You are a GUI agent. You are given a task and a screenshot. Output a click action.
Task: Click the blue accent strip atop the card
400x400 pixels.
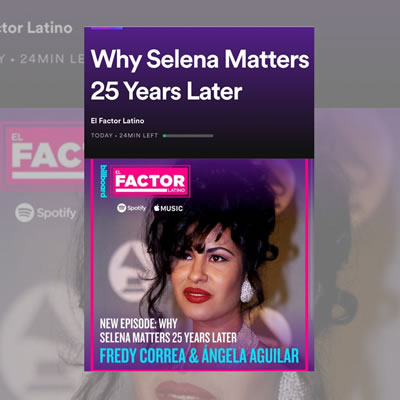107,28
